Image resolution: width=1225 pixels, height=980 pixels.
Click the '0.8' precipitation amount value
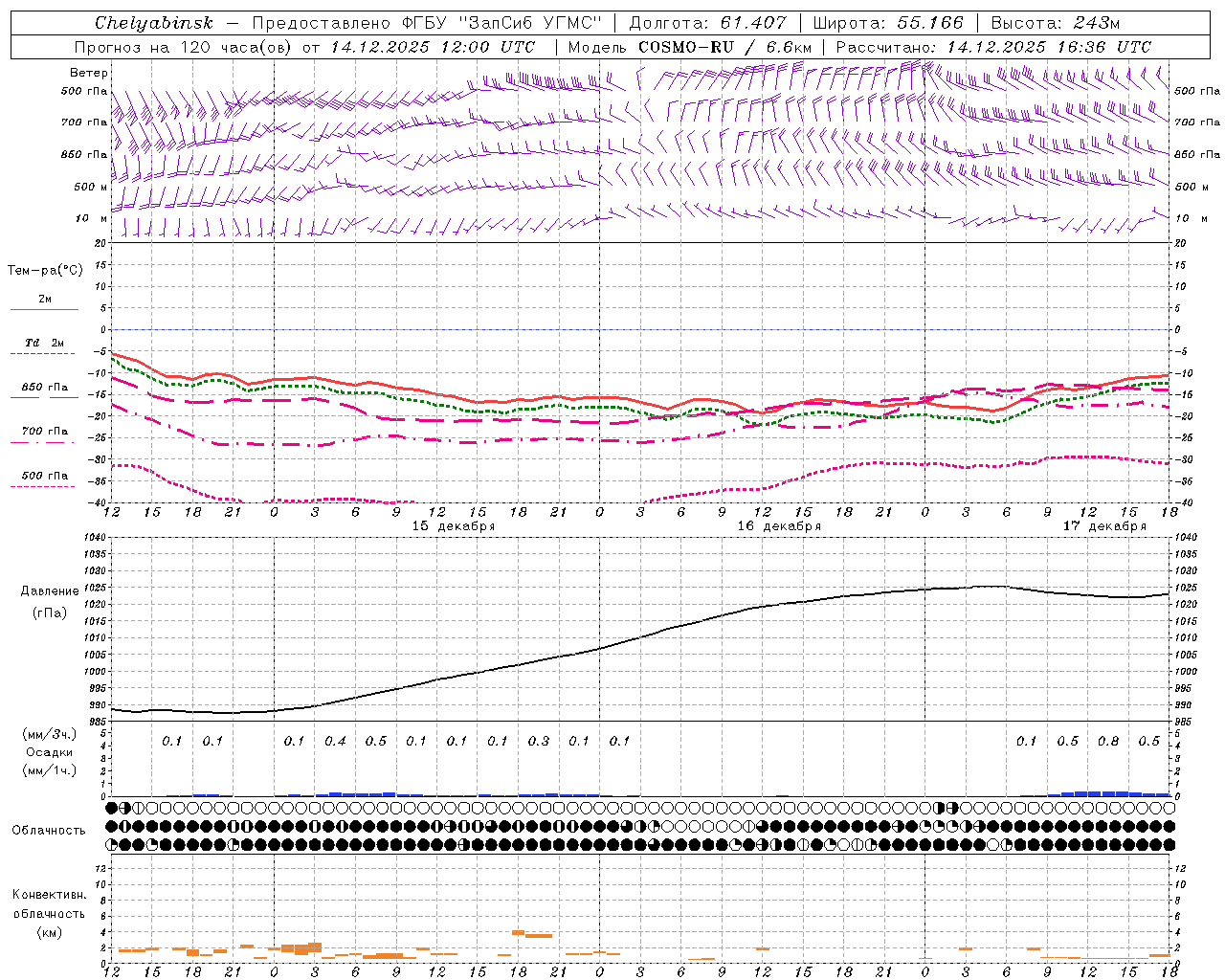coord(1108,742)
